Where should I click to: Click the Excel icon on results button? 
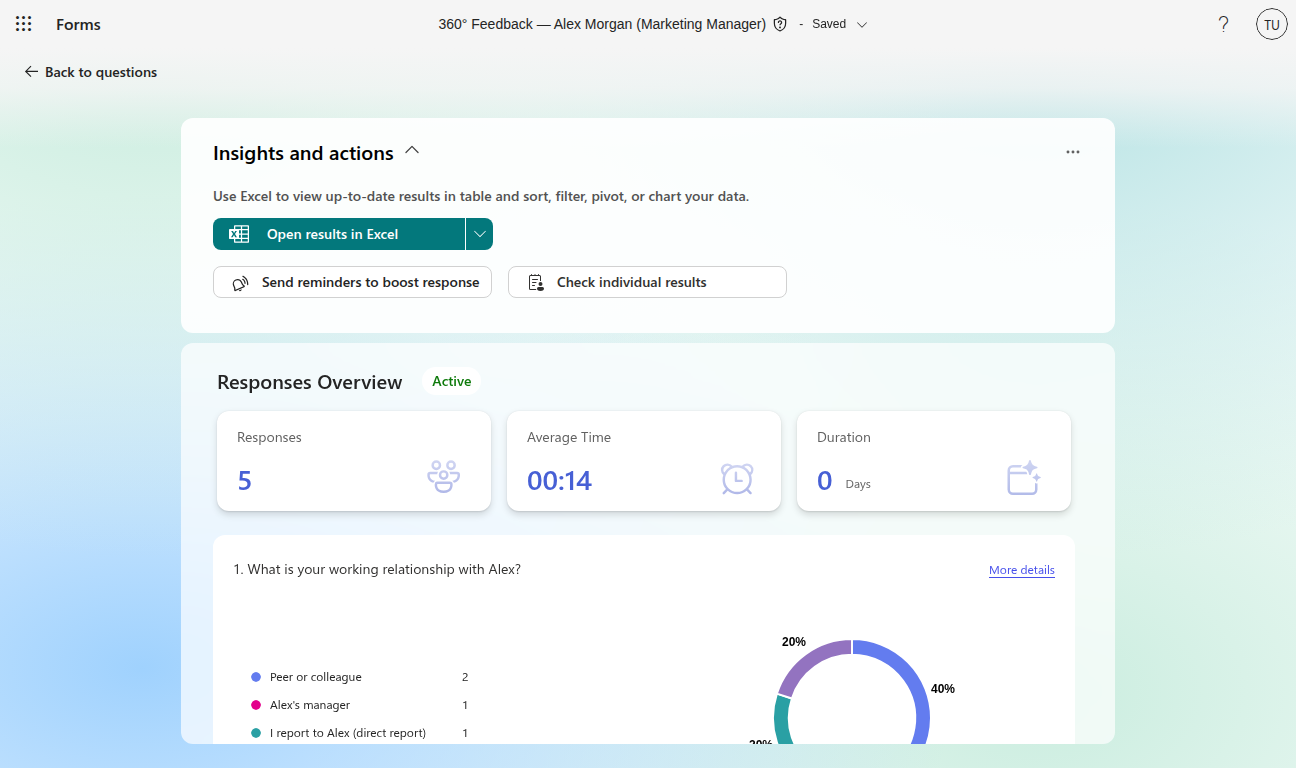(x=239, y=234)
